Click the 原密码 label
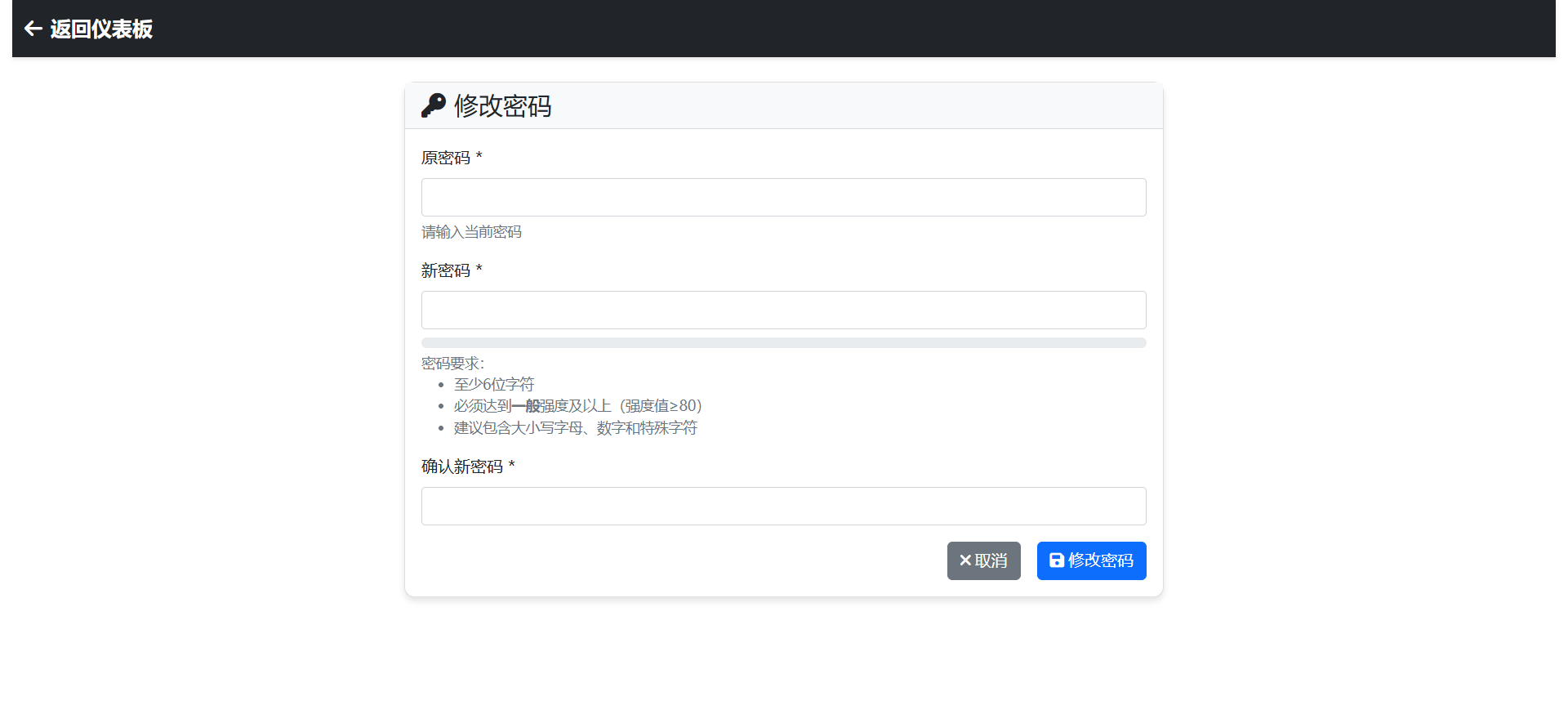Viewport: 1568px width, 710px height. click(x=452, y=158)
